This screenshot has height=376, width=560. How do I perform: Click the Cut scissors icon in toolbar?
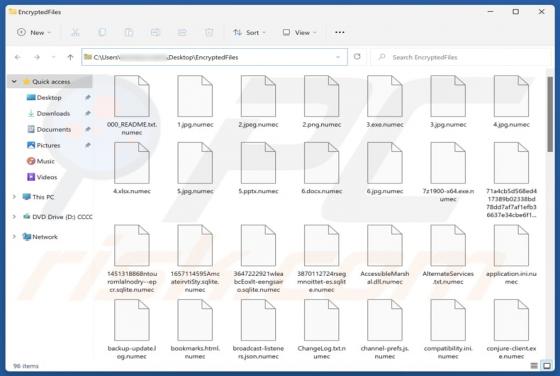75,32
